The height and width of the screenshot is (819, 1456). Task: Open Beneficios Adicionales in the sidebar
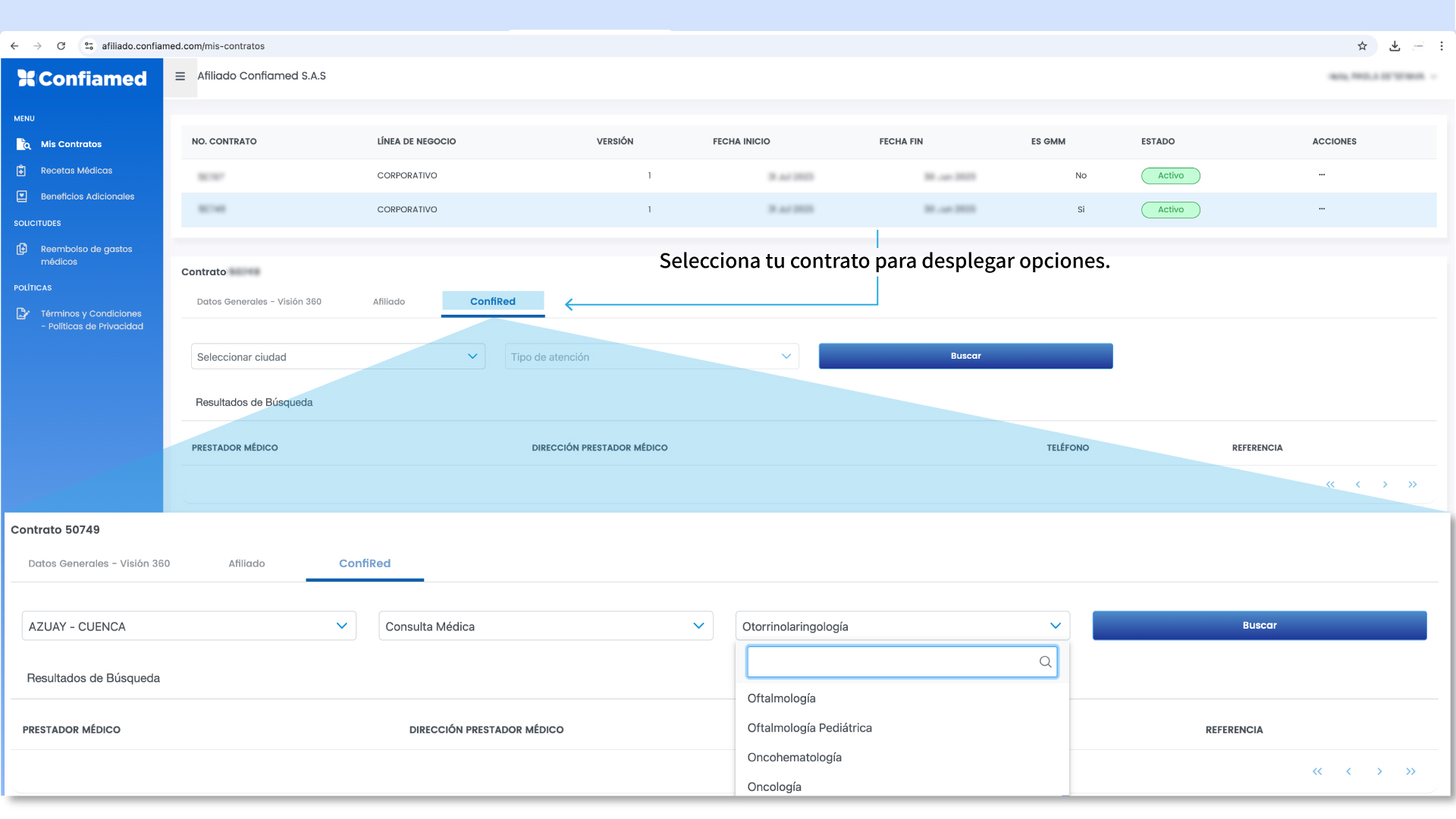tap(87, 196)
